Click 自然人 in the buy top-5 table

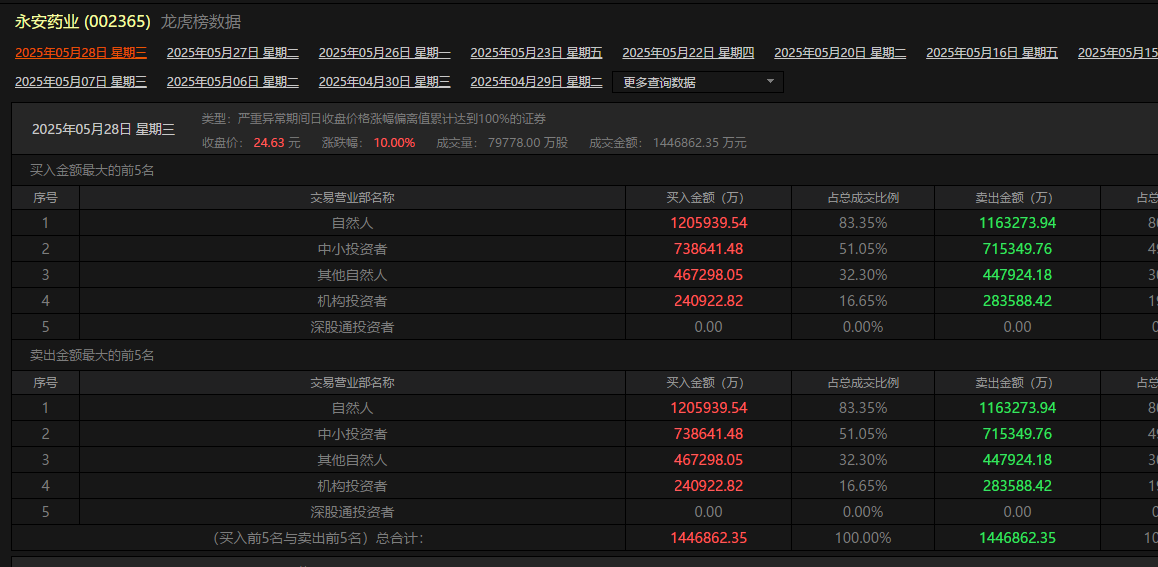pyautogui.click(x=352, y=223)
